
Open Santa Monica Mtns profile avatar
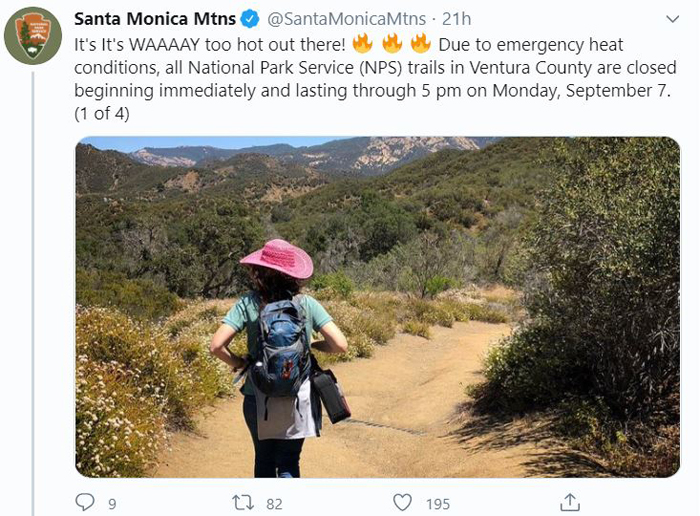[33, 36]
